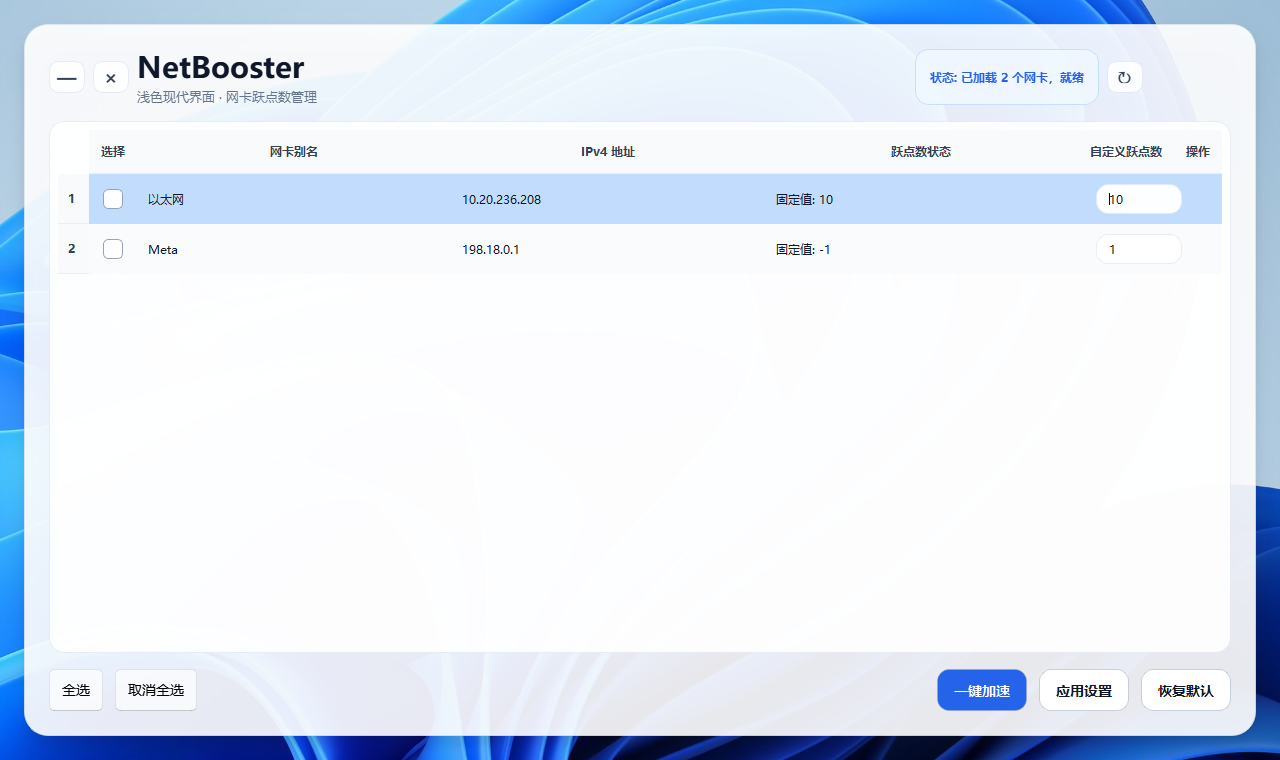Click the status label 已加载 2 个网卡
1280x760 pixels.
click(1007, 77)
